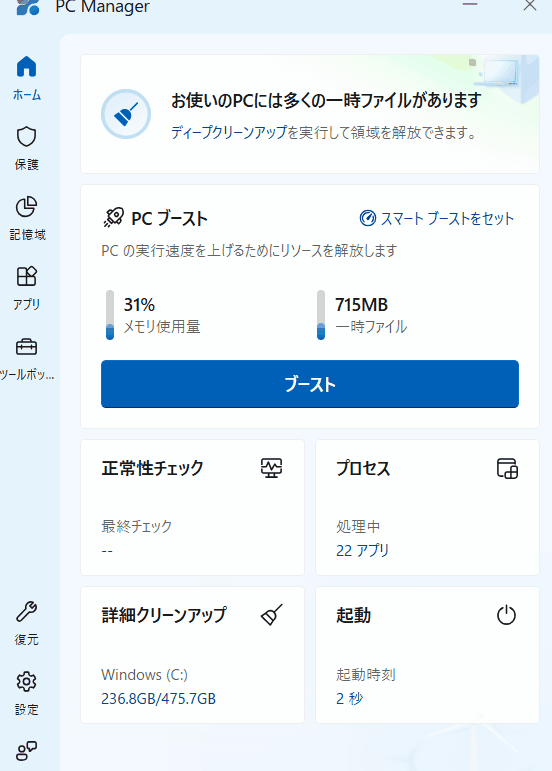Click the メモリ使用量 31% usage bar

(x=110, y=315)
